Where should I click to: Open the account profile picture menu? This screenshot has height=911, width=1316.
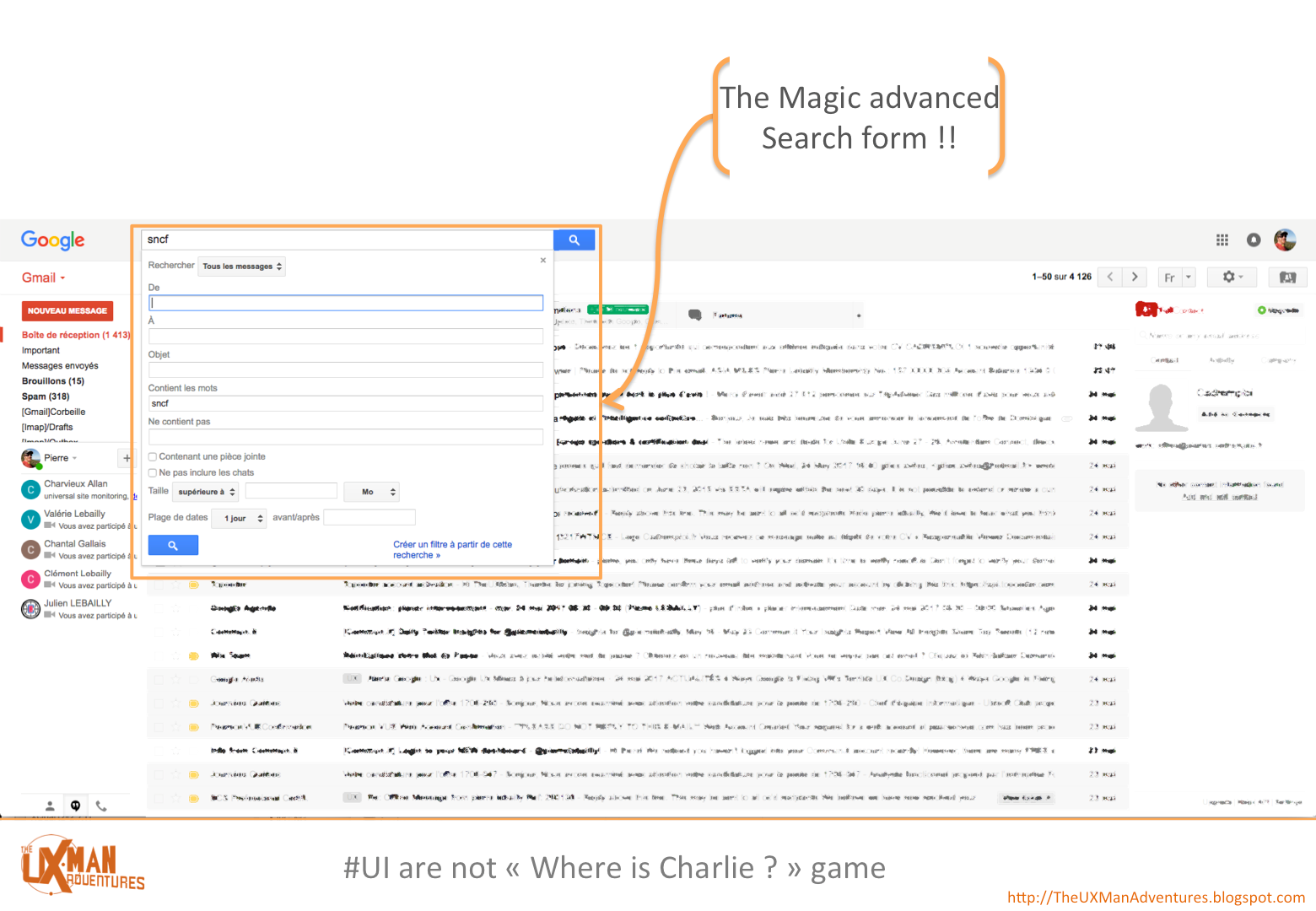click(1285, 240)
